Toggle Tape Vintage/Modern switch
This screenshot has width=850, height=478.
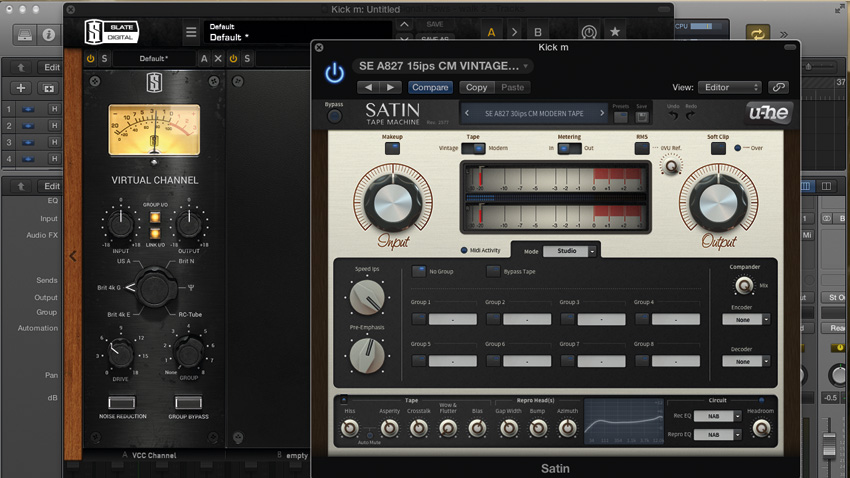click(473, 148)
